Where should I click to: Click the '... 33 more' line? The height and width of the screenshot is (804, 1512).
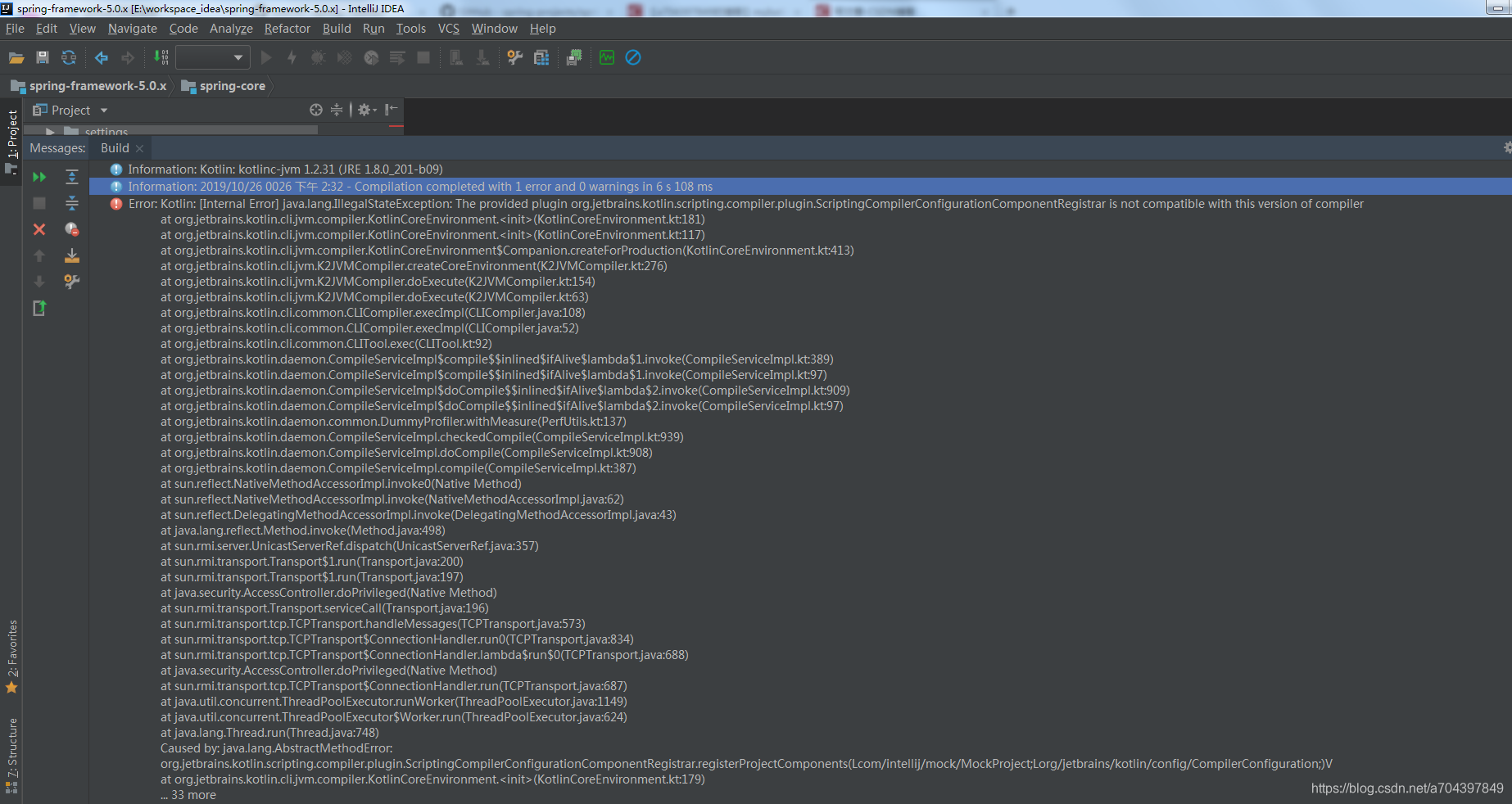pos(188,795)
